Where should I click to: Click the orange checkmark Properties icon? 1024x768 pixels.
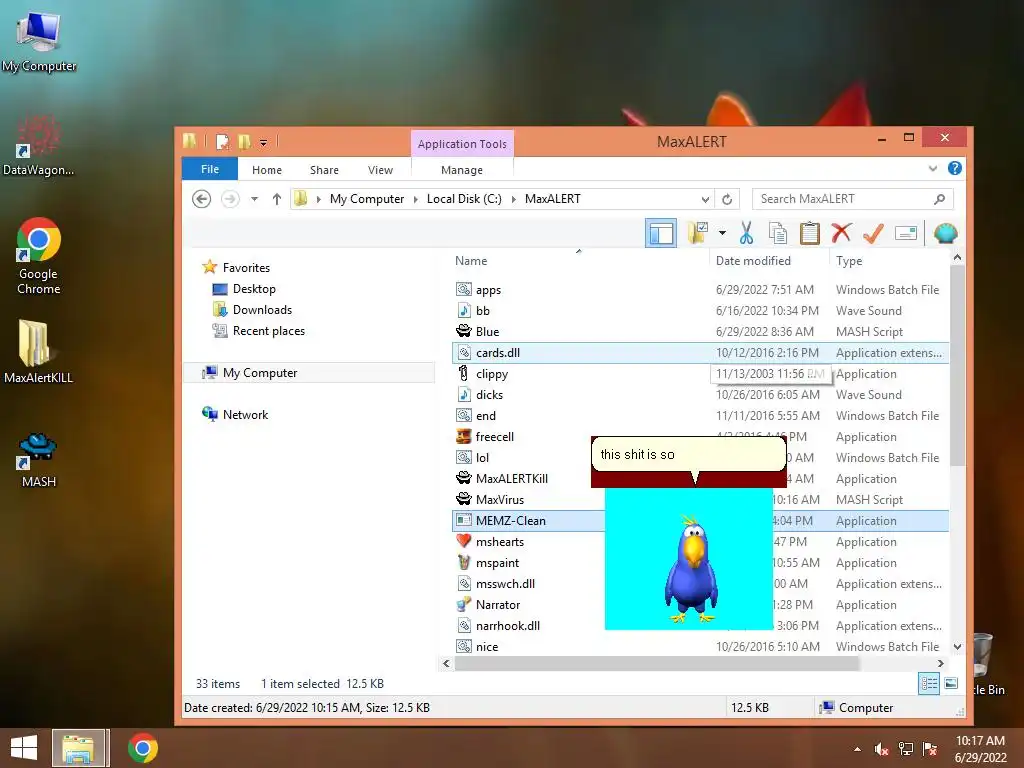coord(873,233)
